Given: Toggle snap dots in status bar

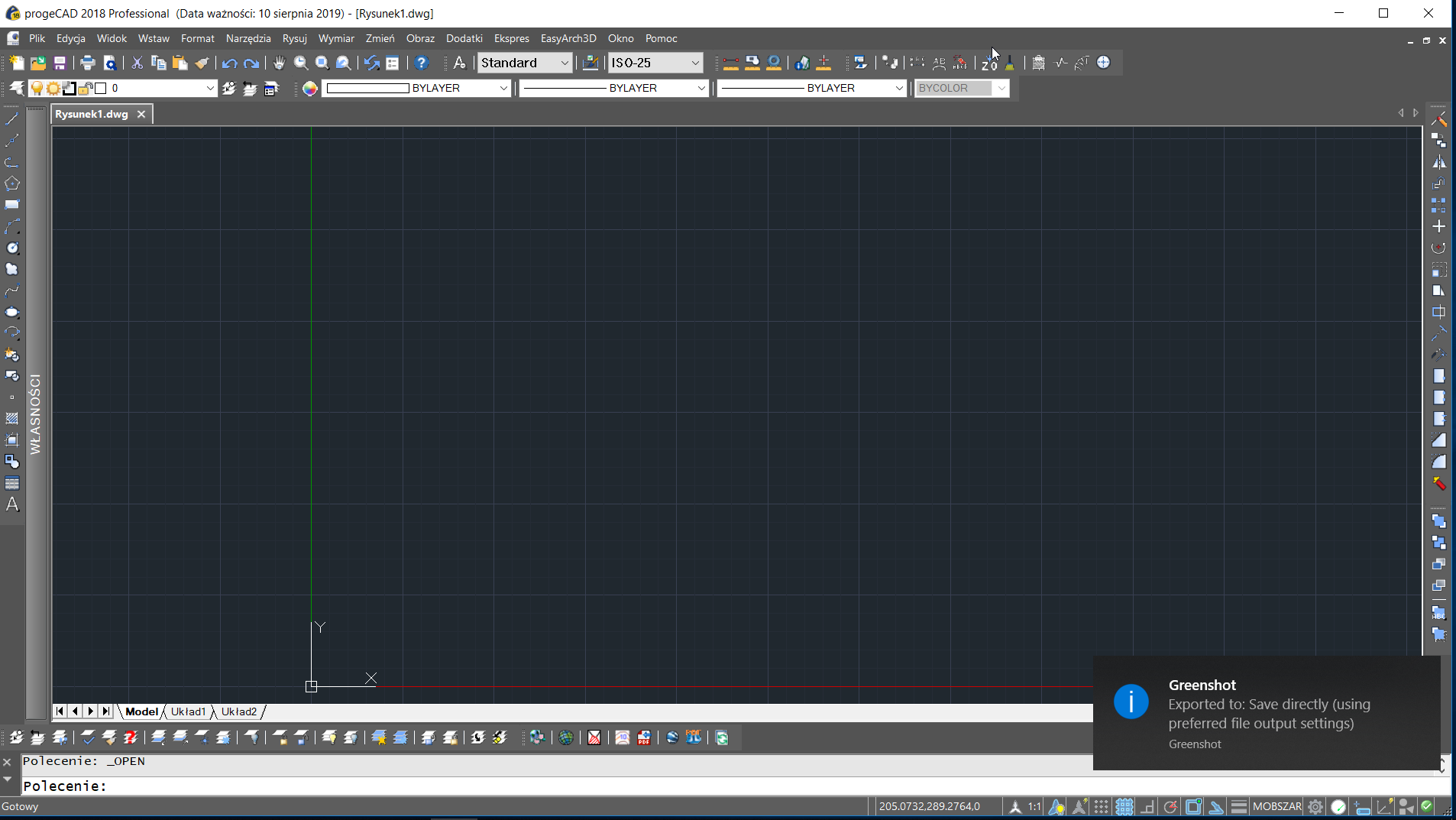Looking at the screenshot, I should pos(1101,806).
